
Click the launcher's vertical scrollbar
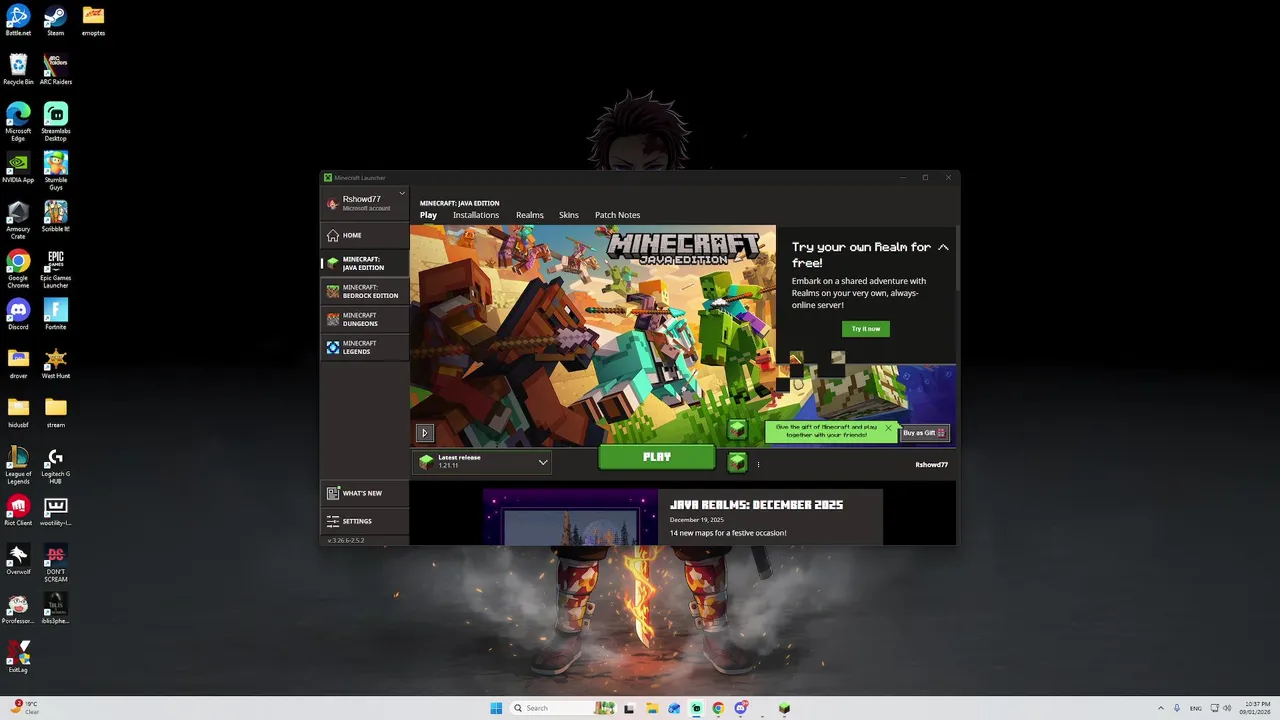point(957,260)
